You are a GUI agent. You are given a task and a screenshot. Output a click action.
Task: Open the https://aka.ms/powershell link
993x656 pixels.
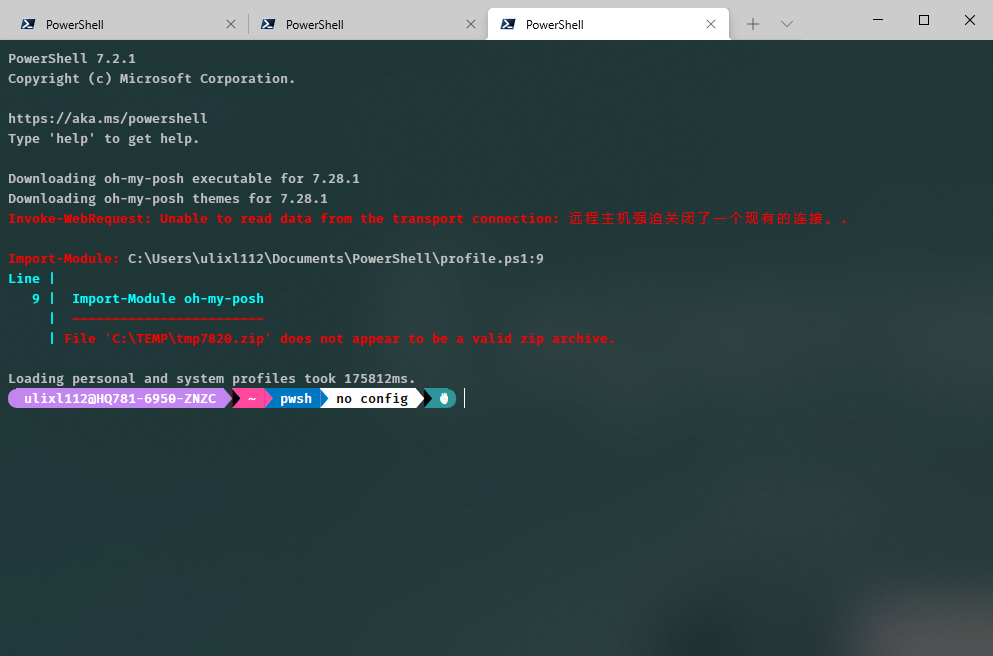click(107, 118)
